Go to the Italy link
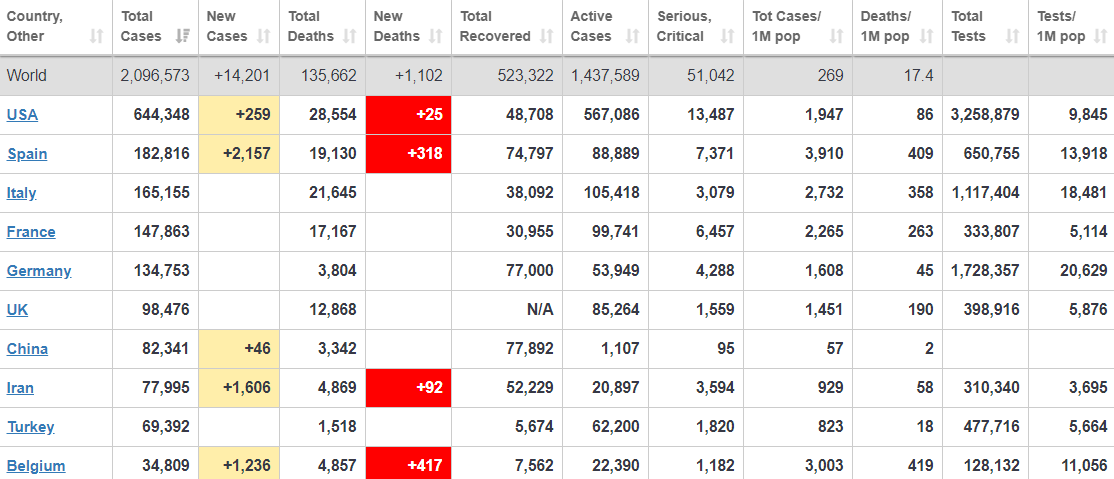Screen dimensions: 1114x479 pos(22,193)
